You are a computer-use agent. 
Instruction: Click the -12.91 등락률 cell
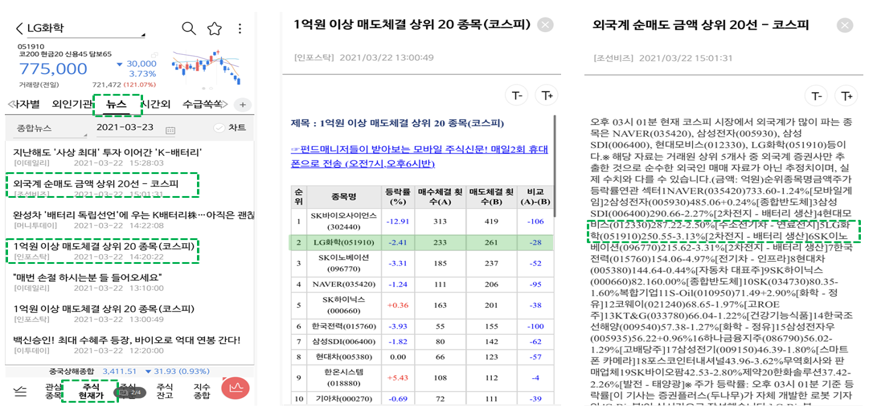tap(398, 221)
